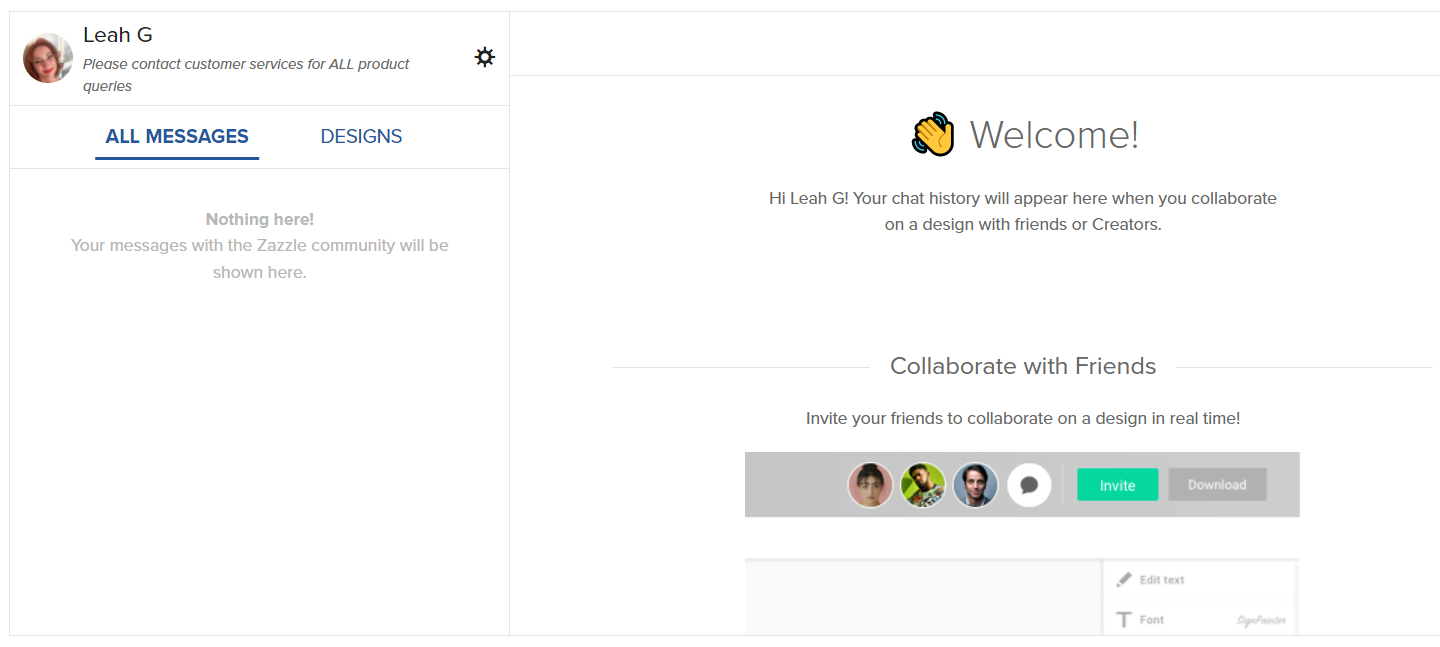Click the Welcome! heading text
This screenshot has height=647, width=1440.
1054,135
